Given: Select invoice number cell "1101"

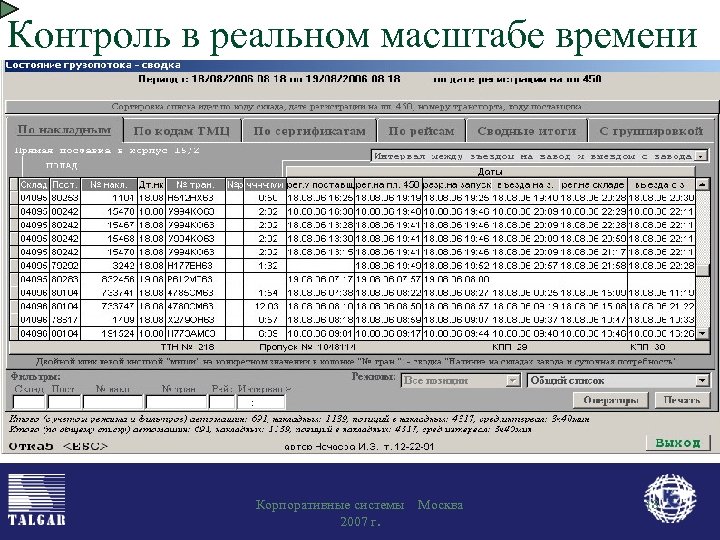Looking at the screenshot, I should (x=109, y=198).
